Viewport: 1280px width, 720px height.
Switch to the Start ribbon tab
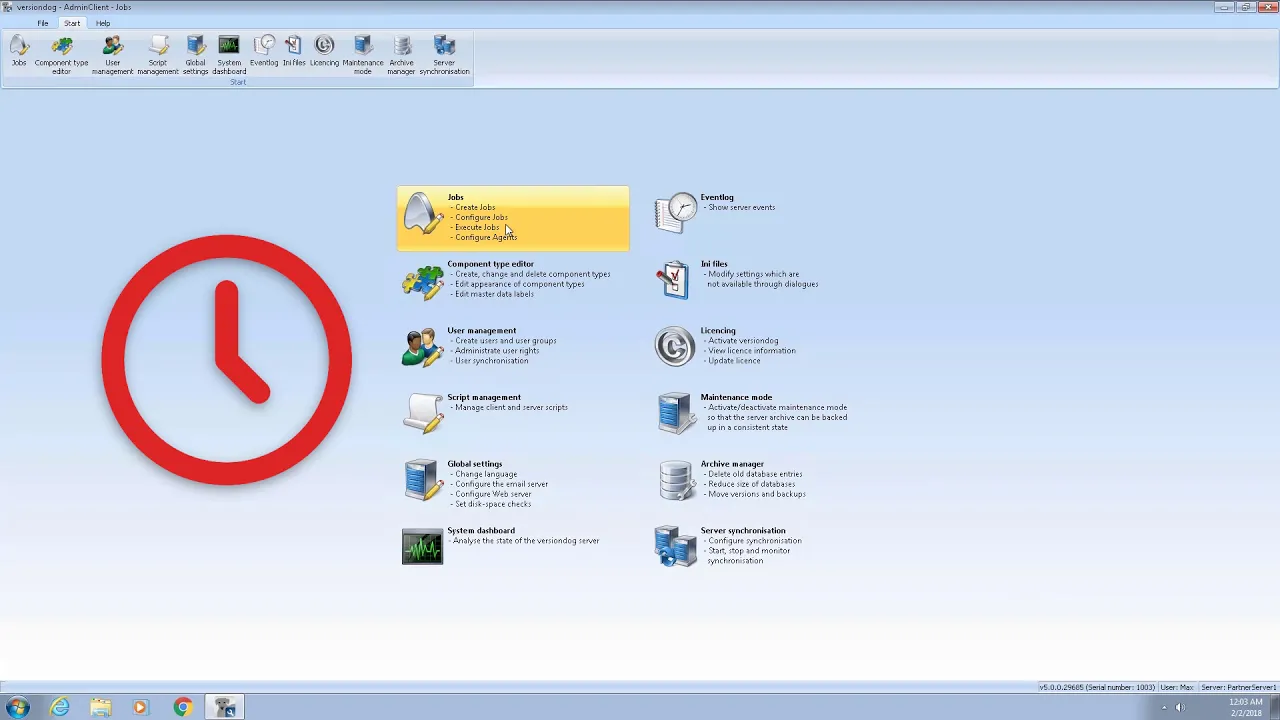tap(72, 23)
